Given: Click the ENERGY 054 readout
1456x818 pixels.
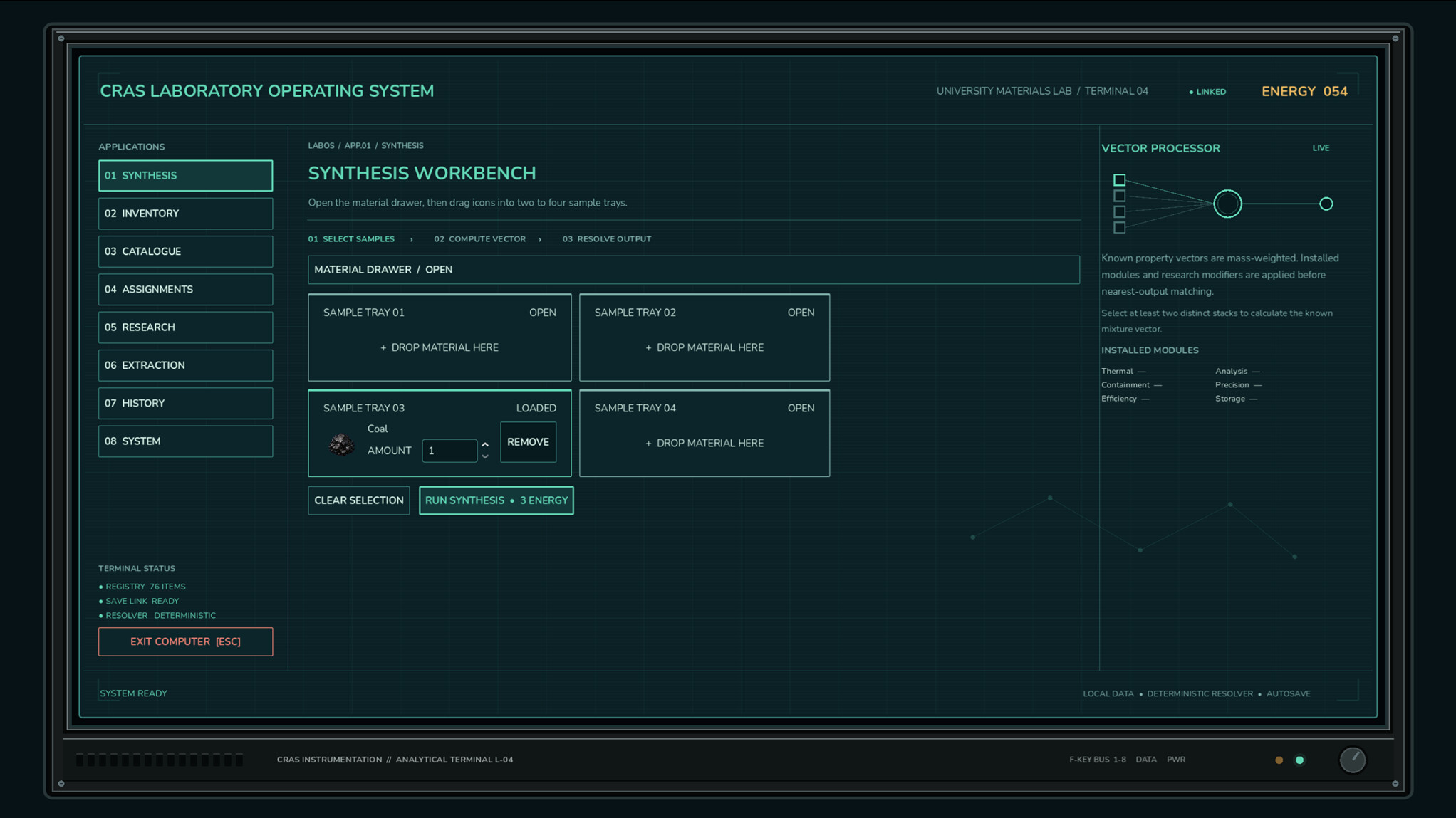Looking at the screenshot, I should coord(1304,91).
